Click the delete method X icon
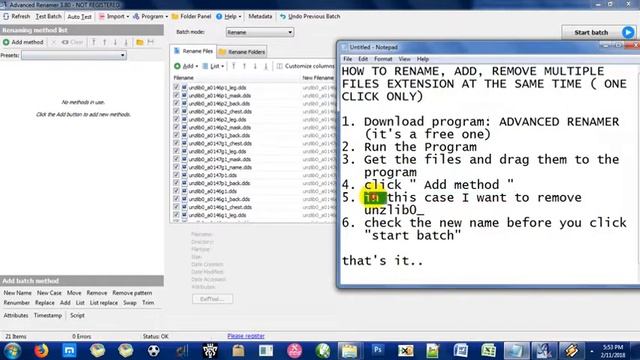 click(x=53, y=42)
